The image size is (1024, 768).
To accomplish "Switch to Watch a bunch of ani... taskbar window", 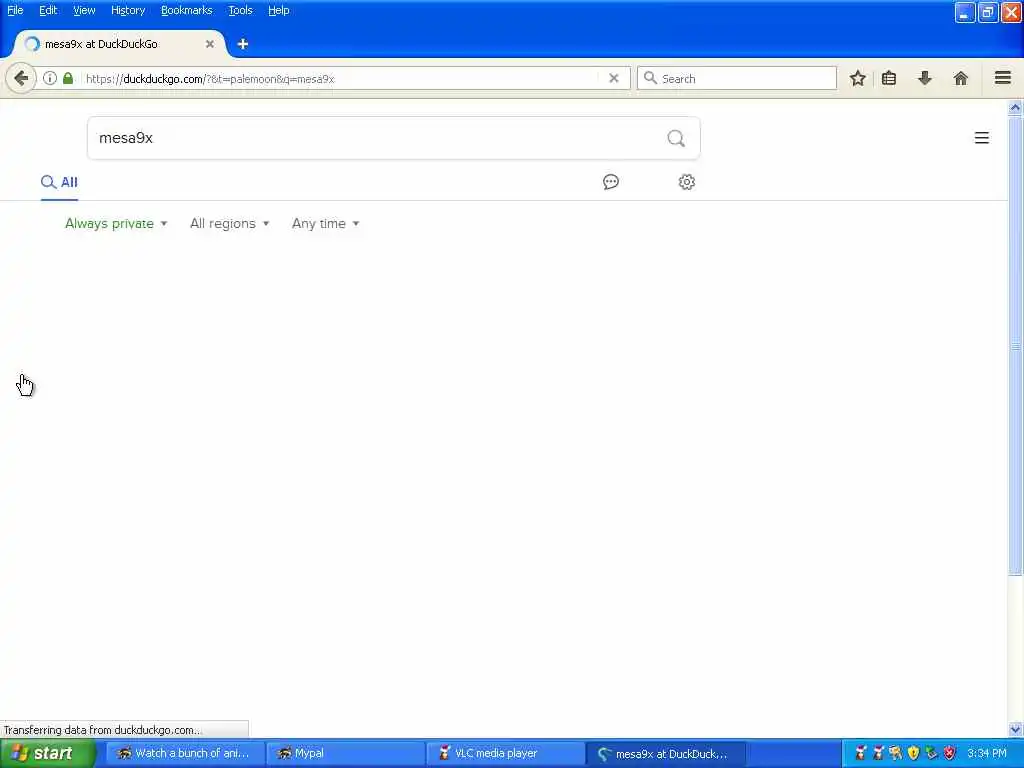I will pyautogui.click(x=185, y=754).
